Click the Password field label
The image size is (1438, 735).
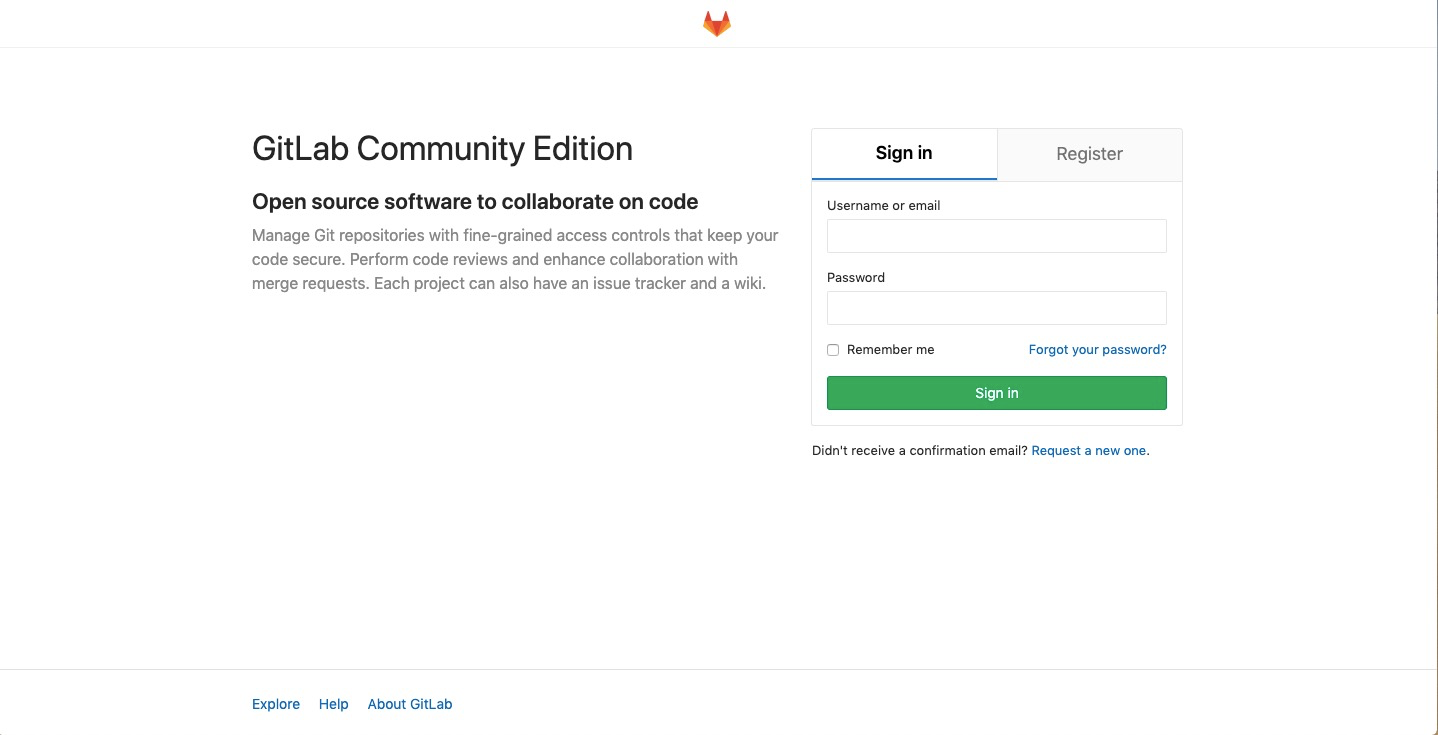pos(856,277)
